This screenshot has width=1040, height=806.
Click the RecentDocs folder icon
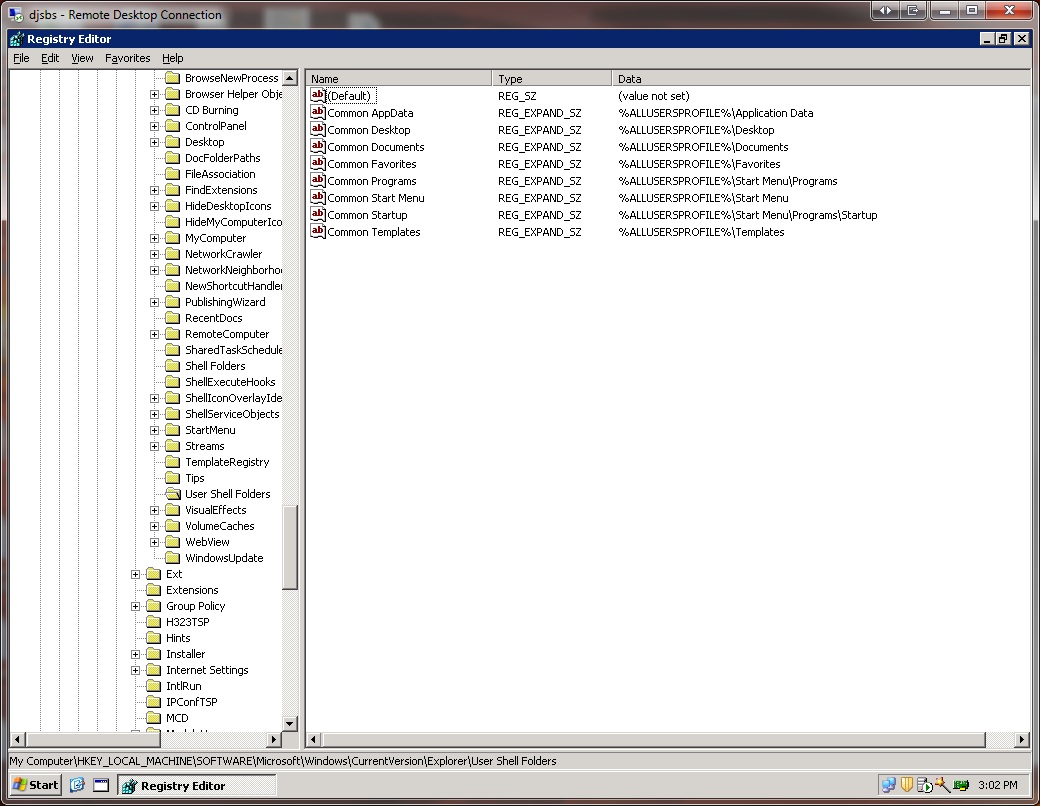[172, 318]
